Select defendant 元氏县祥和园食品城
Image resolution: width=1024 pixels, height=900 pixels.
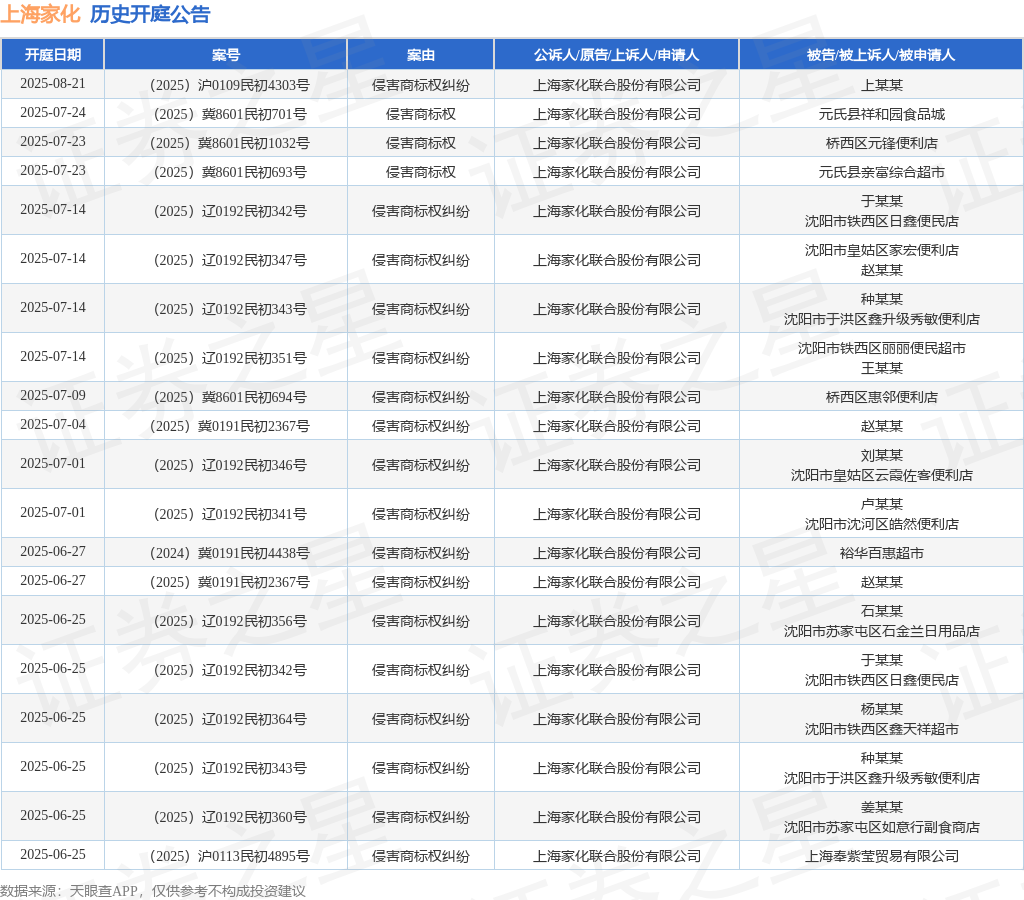882,114
